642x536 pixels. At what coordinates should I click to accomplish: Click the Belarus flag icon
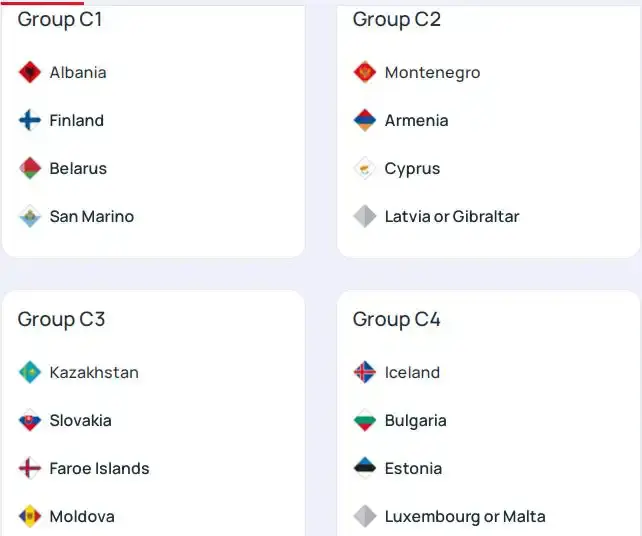tap(30, 168)
